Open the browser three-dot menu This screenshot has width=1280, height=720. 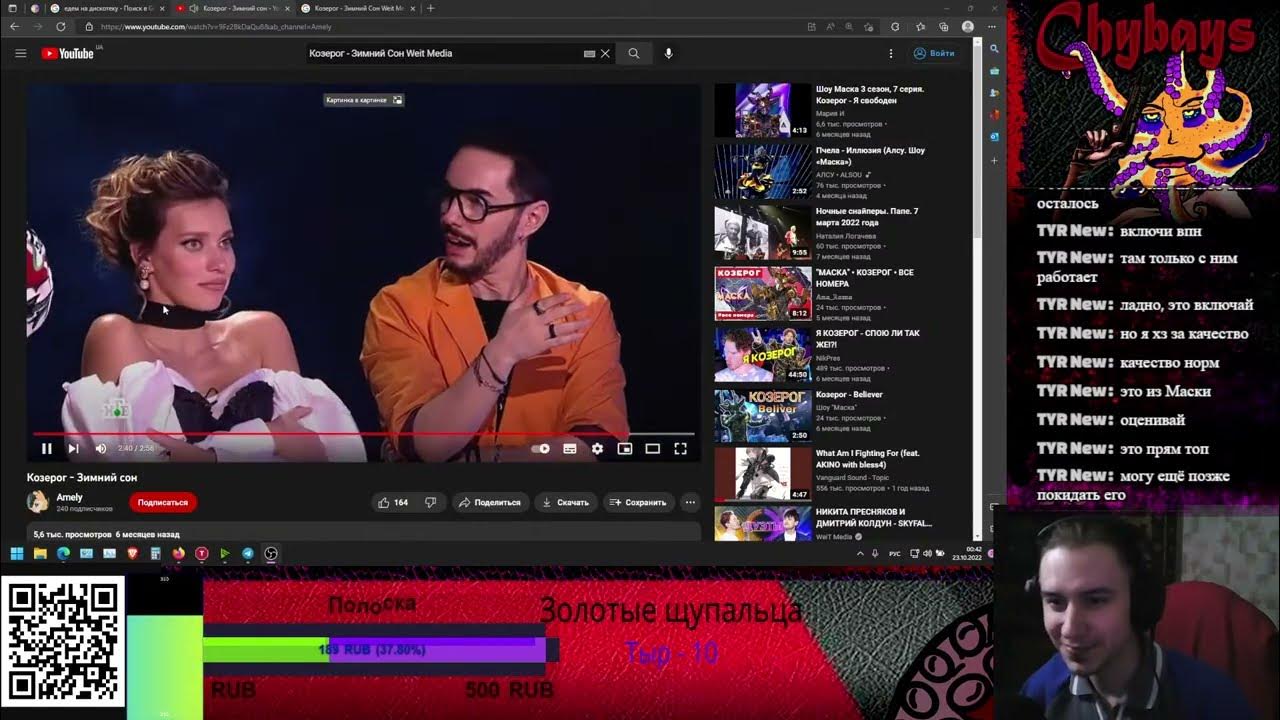pos(992,27)
